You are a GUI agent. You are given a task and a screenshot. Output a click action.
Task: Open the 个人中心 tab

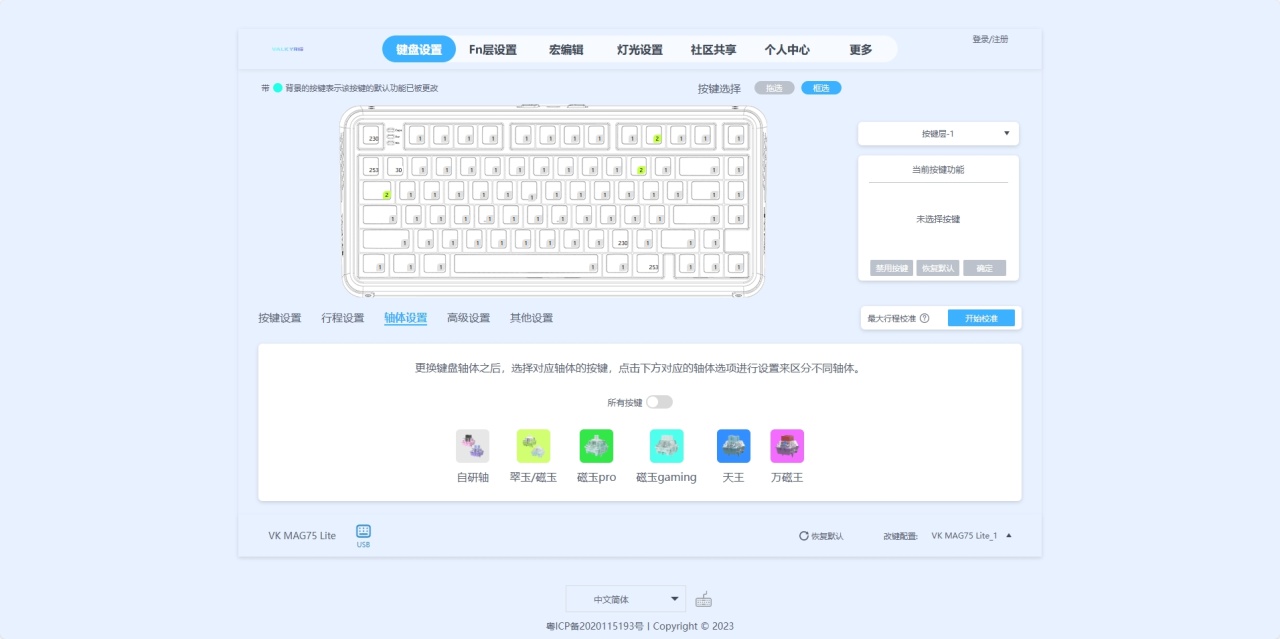point(787,49)
